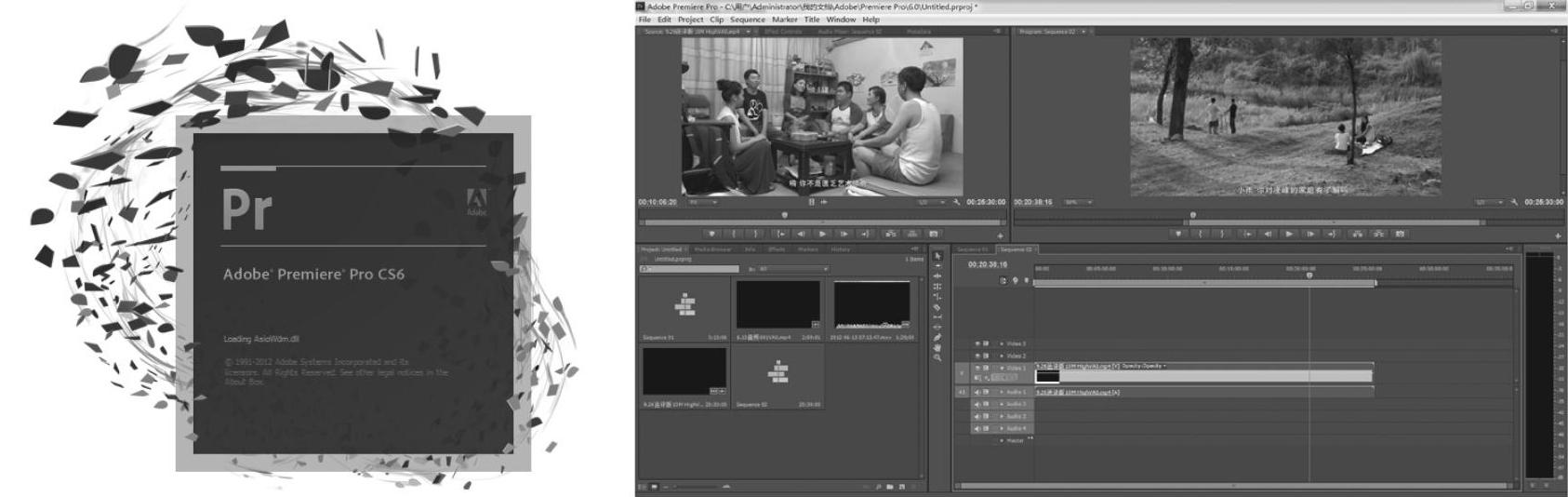This screenshot has width=1568, height=497.
Task: Toggle Snap in the timeline
Action: pos(1003,280)
